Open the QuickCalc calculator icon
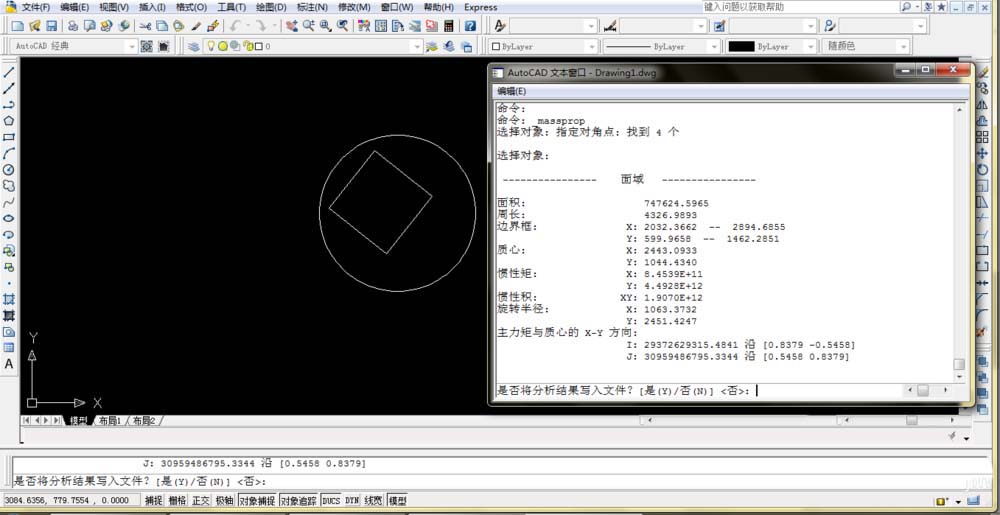1000x515 pixels. [x=449, y=26]
